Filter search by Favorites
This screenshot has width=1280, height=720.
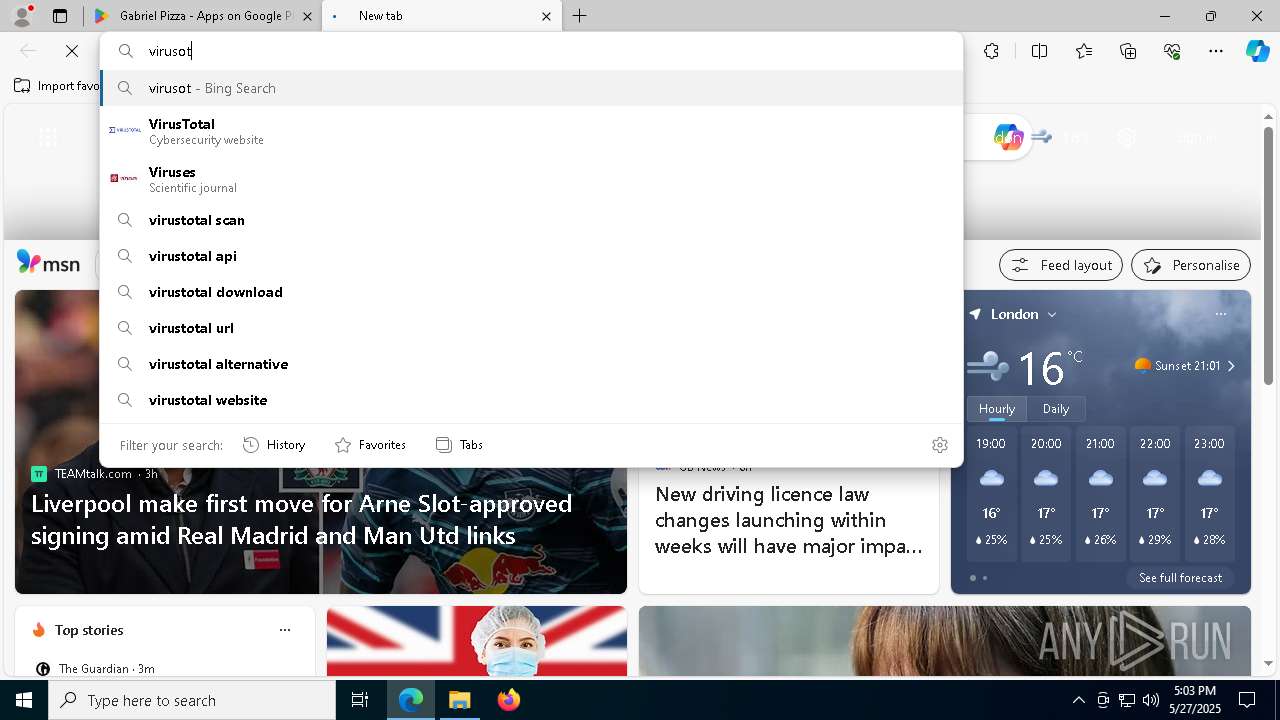(x=370, y=445)
